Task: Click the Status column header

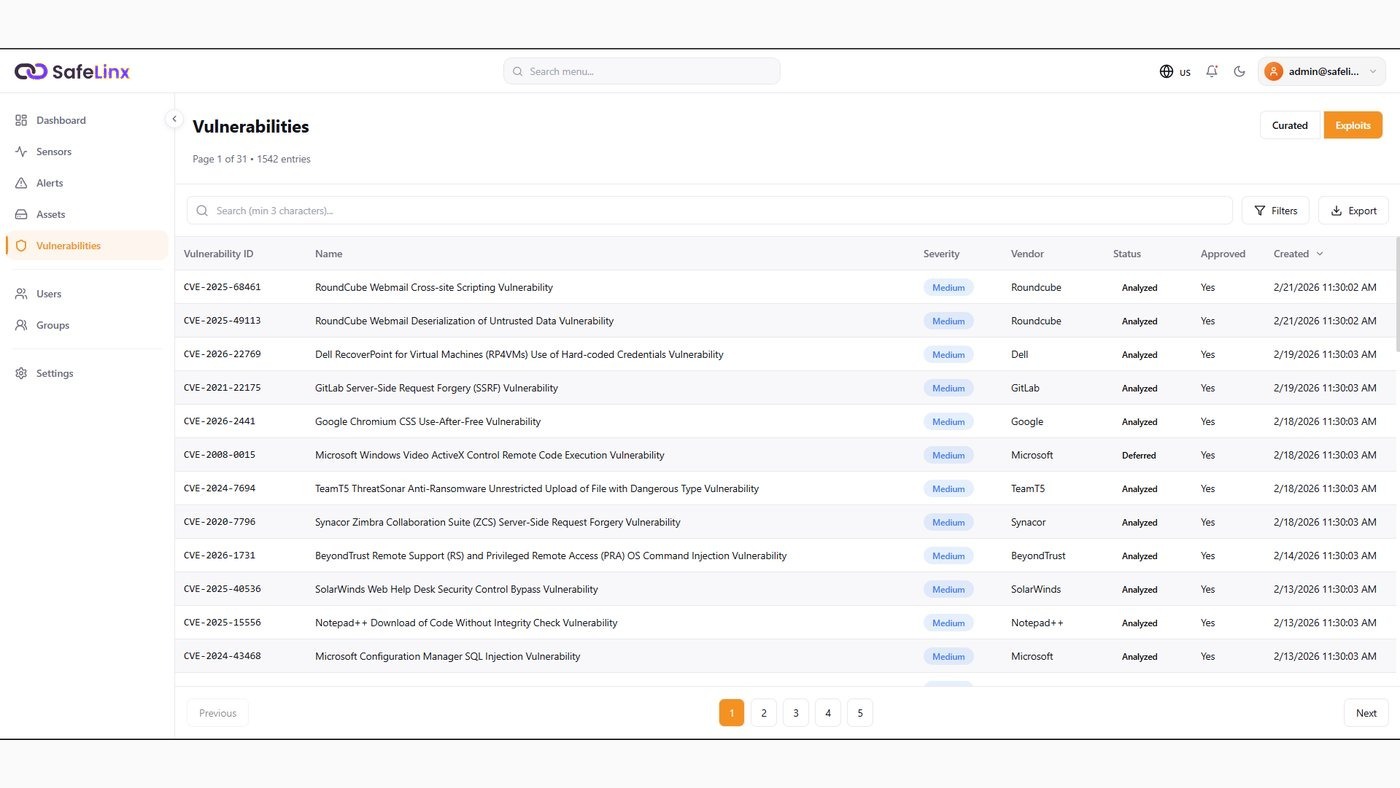Action: click(1127, 254)
